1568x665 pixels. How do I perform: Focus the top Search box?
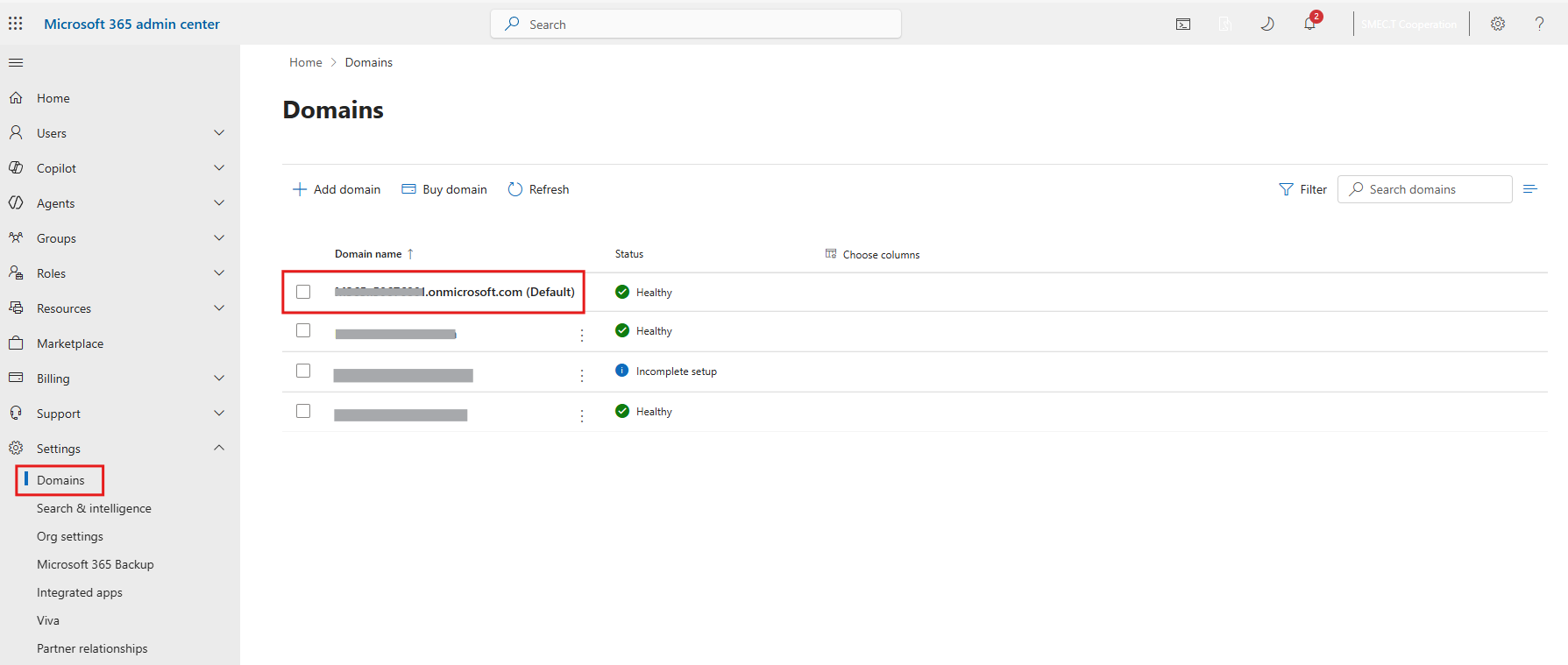point(696,24)
